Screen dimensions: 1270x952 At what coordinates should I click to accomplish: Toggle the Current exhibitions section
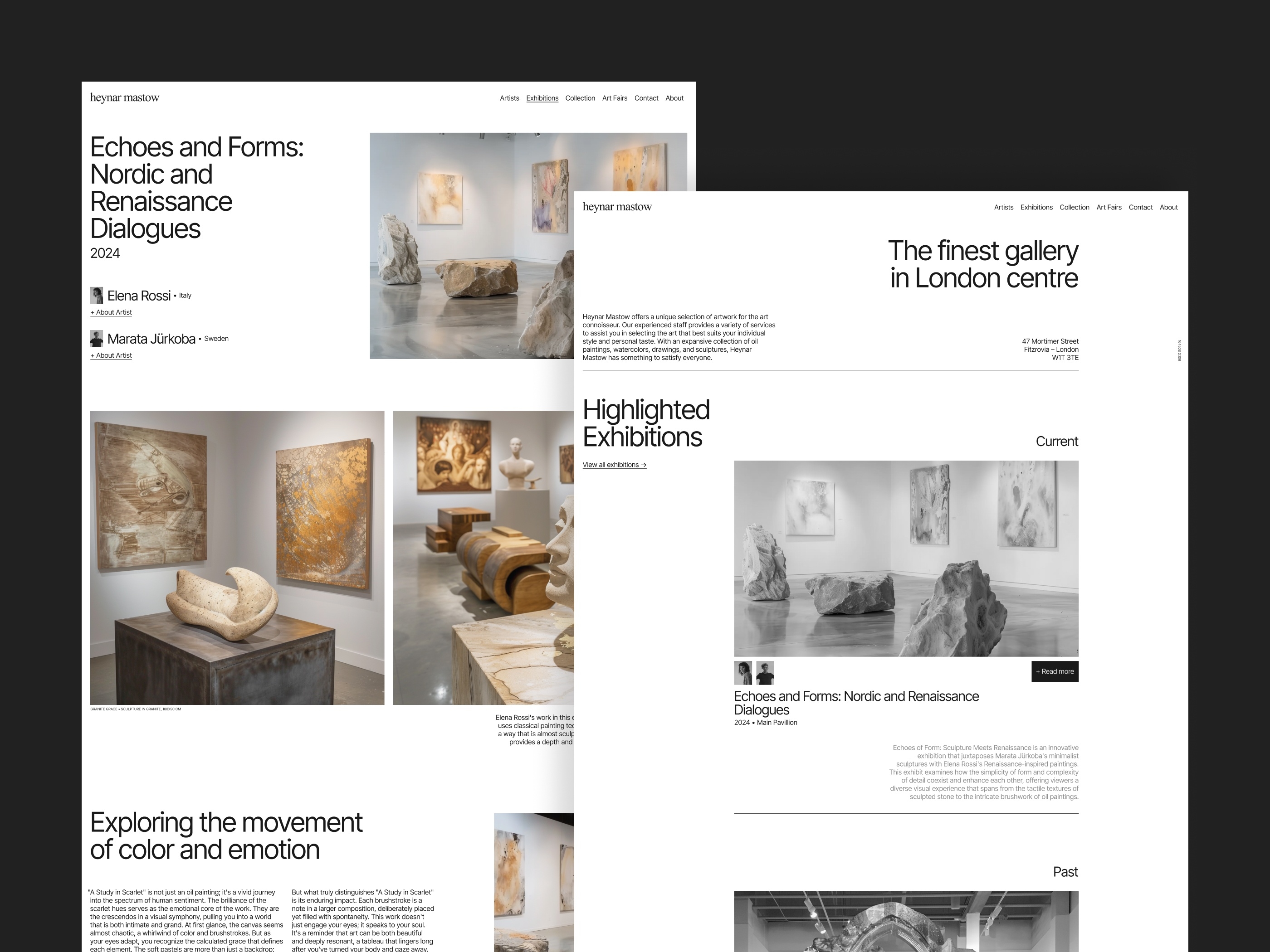(x=1057, y=441)
